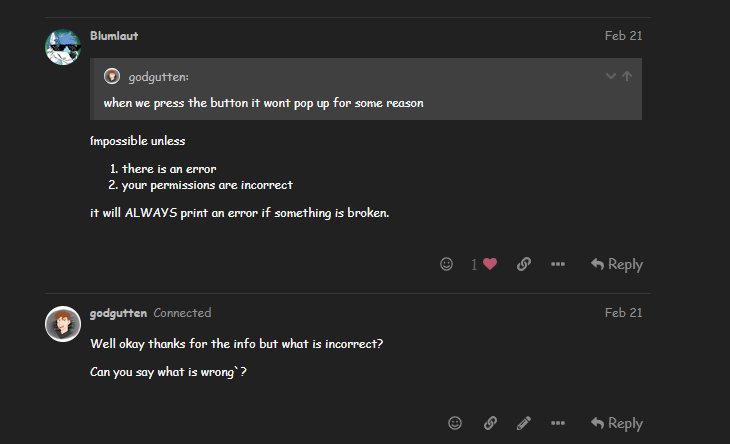Reply to godgutten's post
The image size is (730, 444).
616,423
